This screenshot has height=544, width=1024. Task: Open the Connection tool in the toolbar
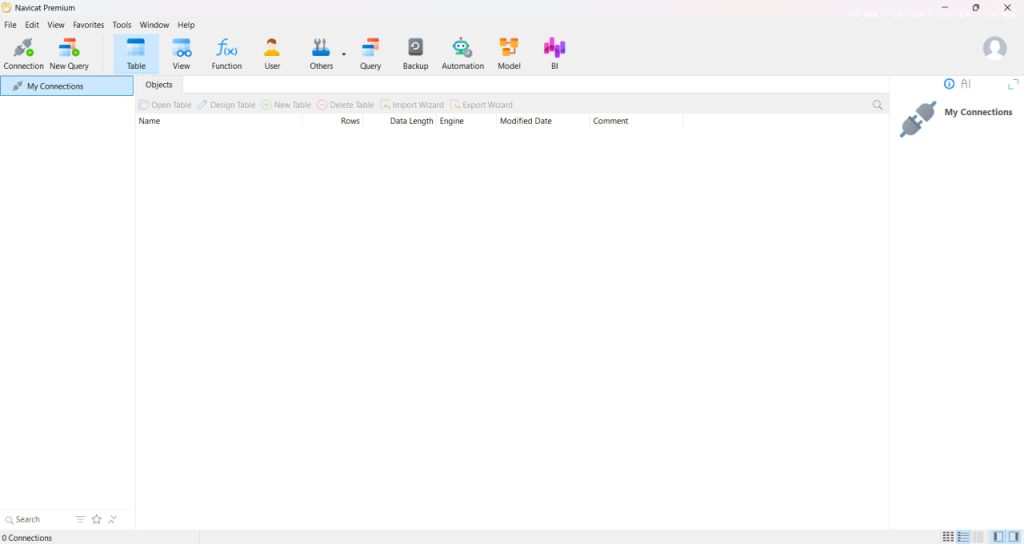(24, 54)
